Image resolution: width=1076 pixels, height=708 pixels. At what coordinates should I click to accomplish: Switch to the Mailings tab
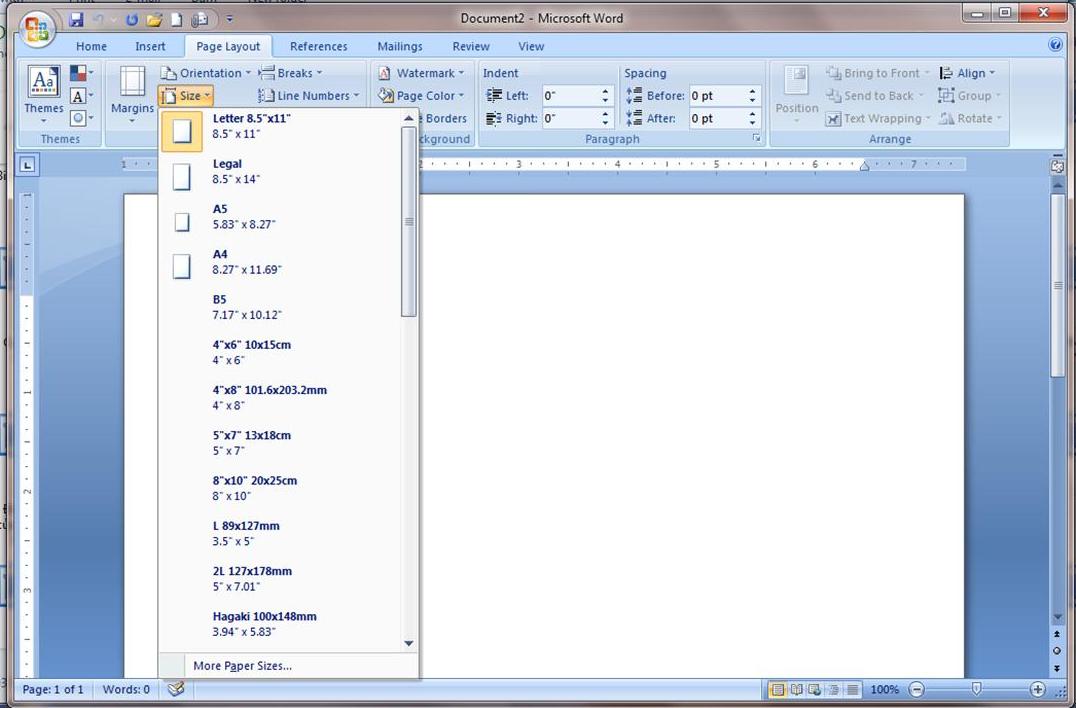point(399,46)
